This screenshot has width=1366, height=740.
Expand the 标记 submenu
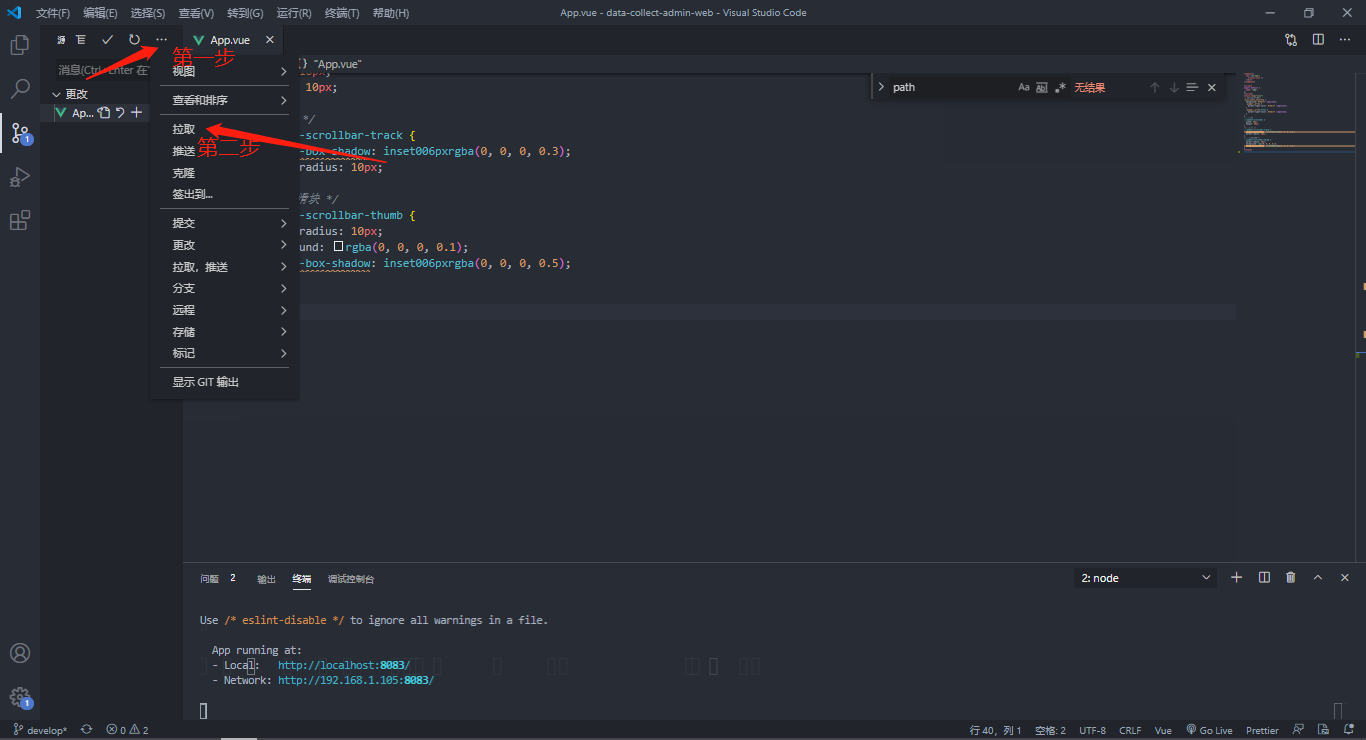pyautogui.click(x=224, y=353)
